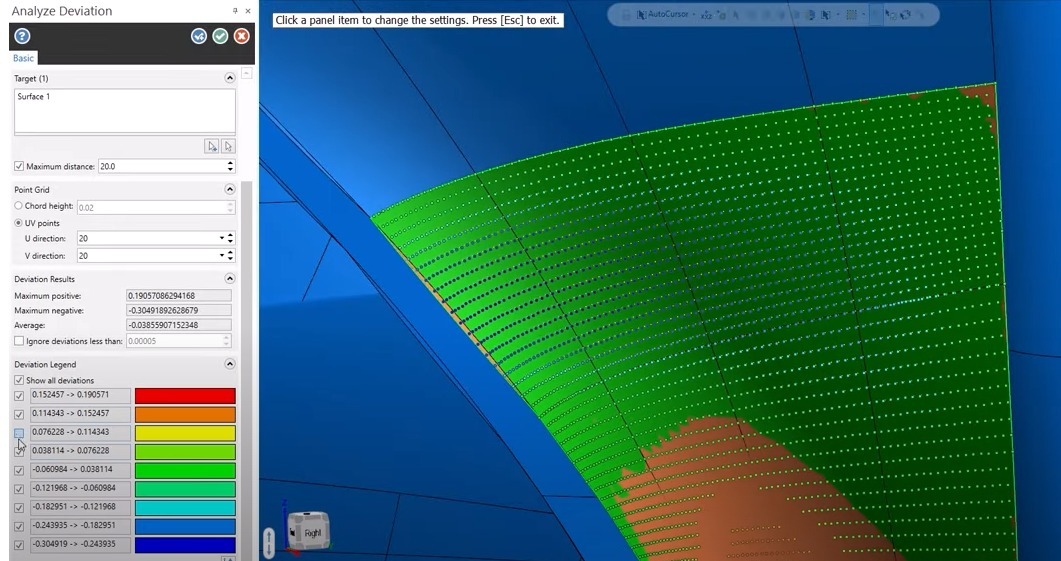Click the selection arrow icon after the AutoCursor group
Screen dimensions: 1061x561
click(x=827, y=14)
